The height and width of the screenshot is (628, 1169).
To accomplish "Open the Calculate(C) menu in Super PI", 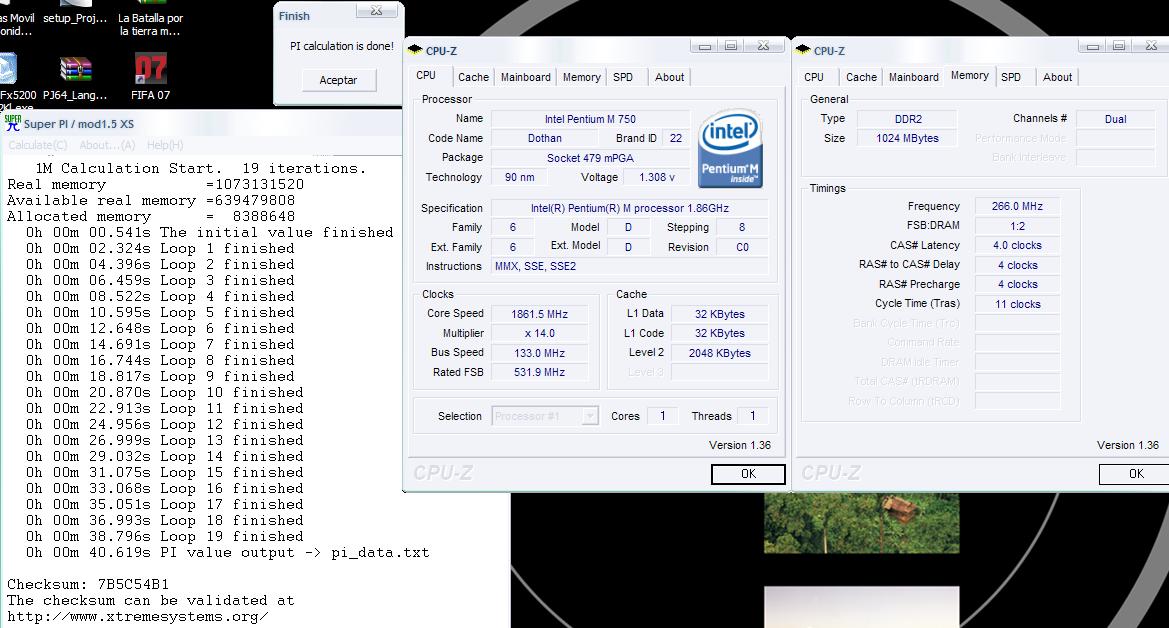I will click(x=38, y=145).
